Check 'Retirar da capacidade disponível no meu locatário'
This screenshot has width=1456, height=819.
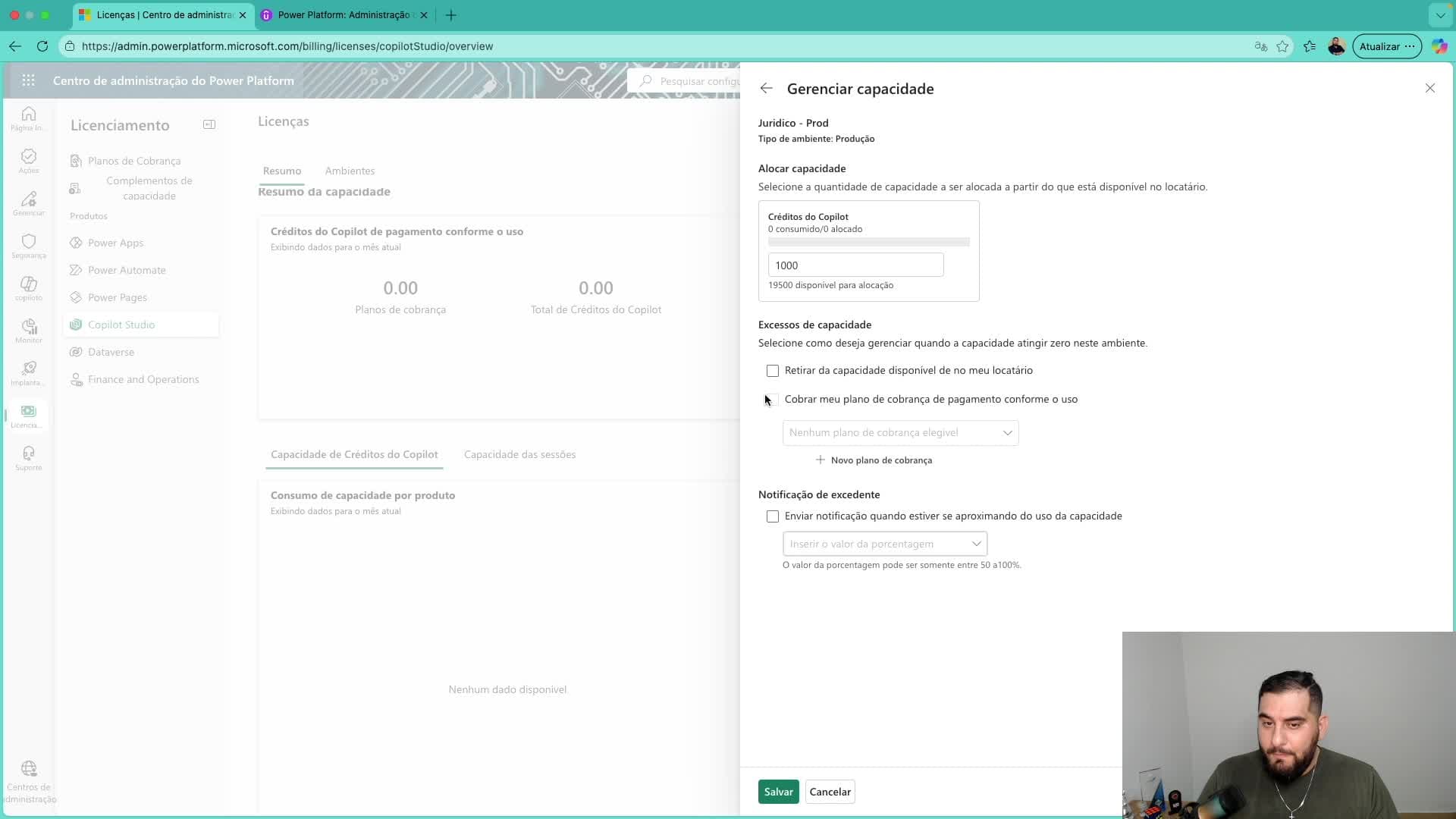point(773,371)
